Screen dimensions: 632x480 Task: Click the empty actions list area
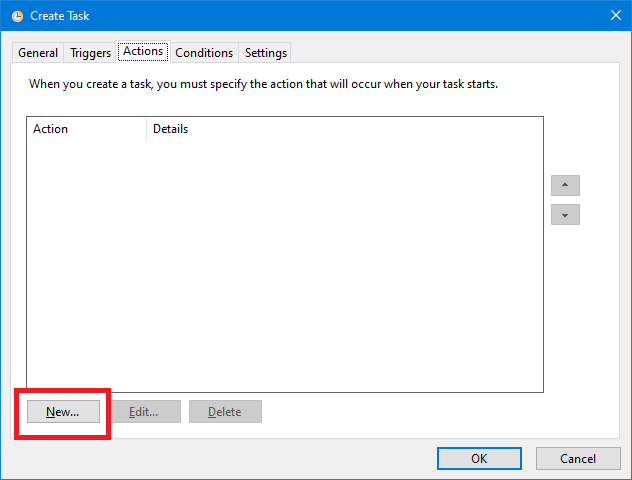tap(285, 266)
